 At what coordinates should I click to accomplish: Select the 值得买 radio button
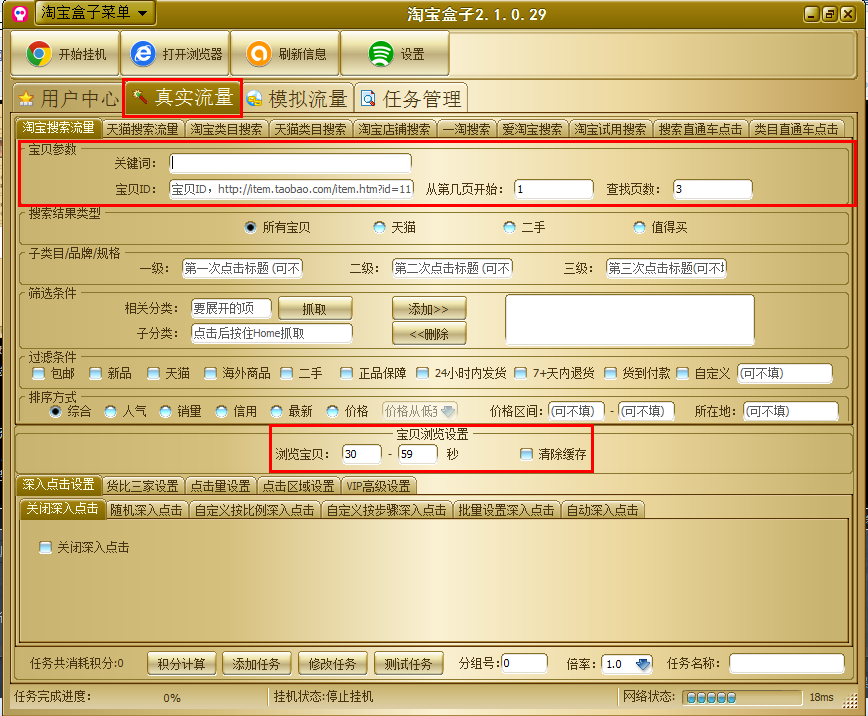(639, 227)
